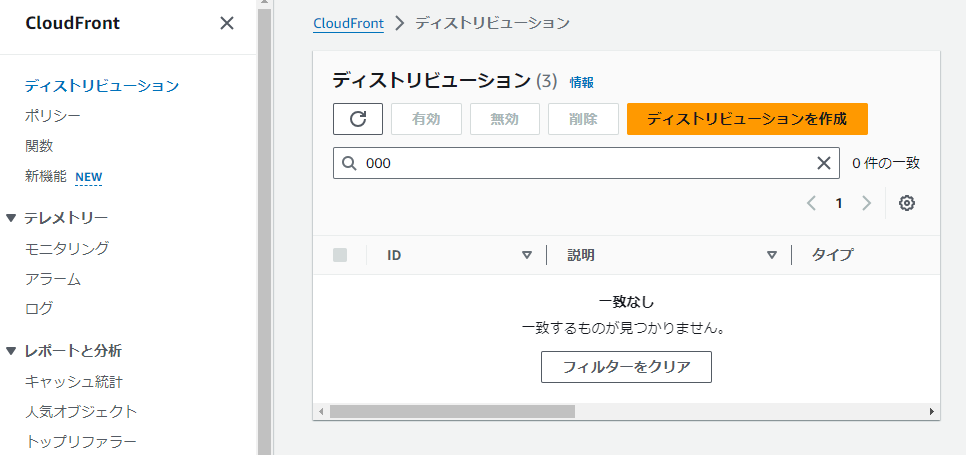The width and height of the screenshot is (966, 455).
Task: Click the search field containing 000
Action: (586, 163)
